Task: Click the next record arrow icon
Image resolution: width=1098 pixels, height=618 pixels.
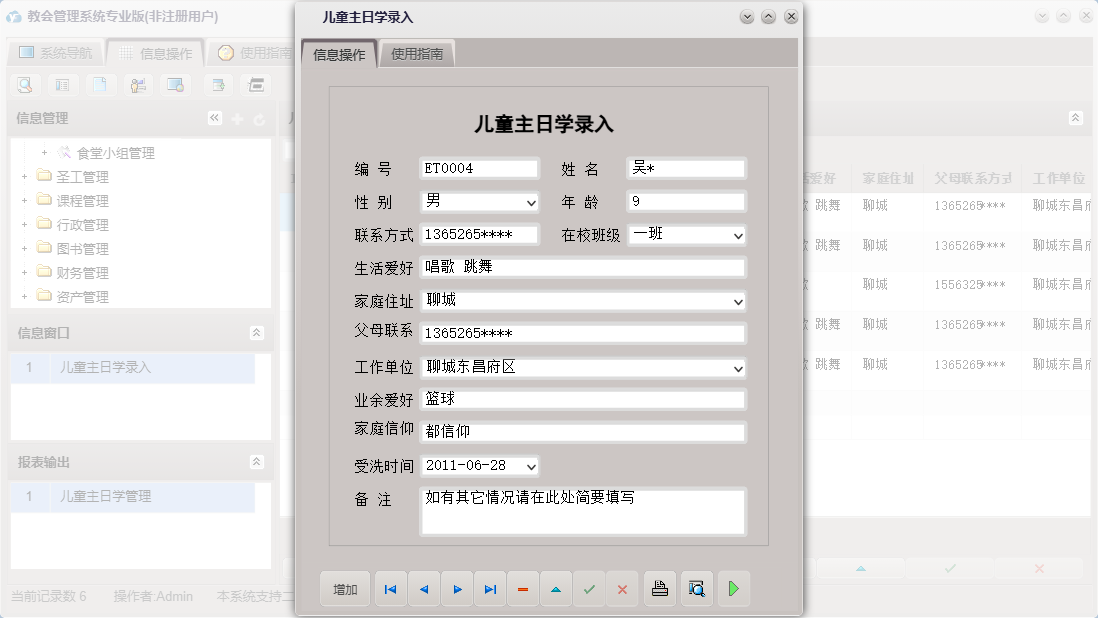Action: 457,589
